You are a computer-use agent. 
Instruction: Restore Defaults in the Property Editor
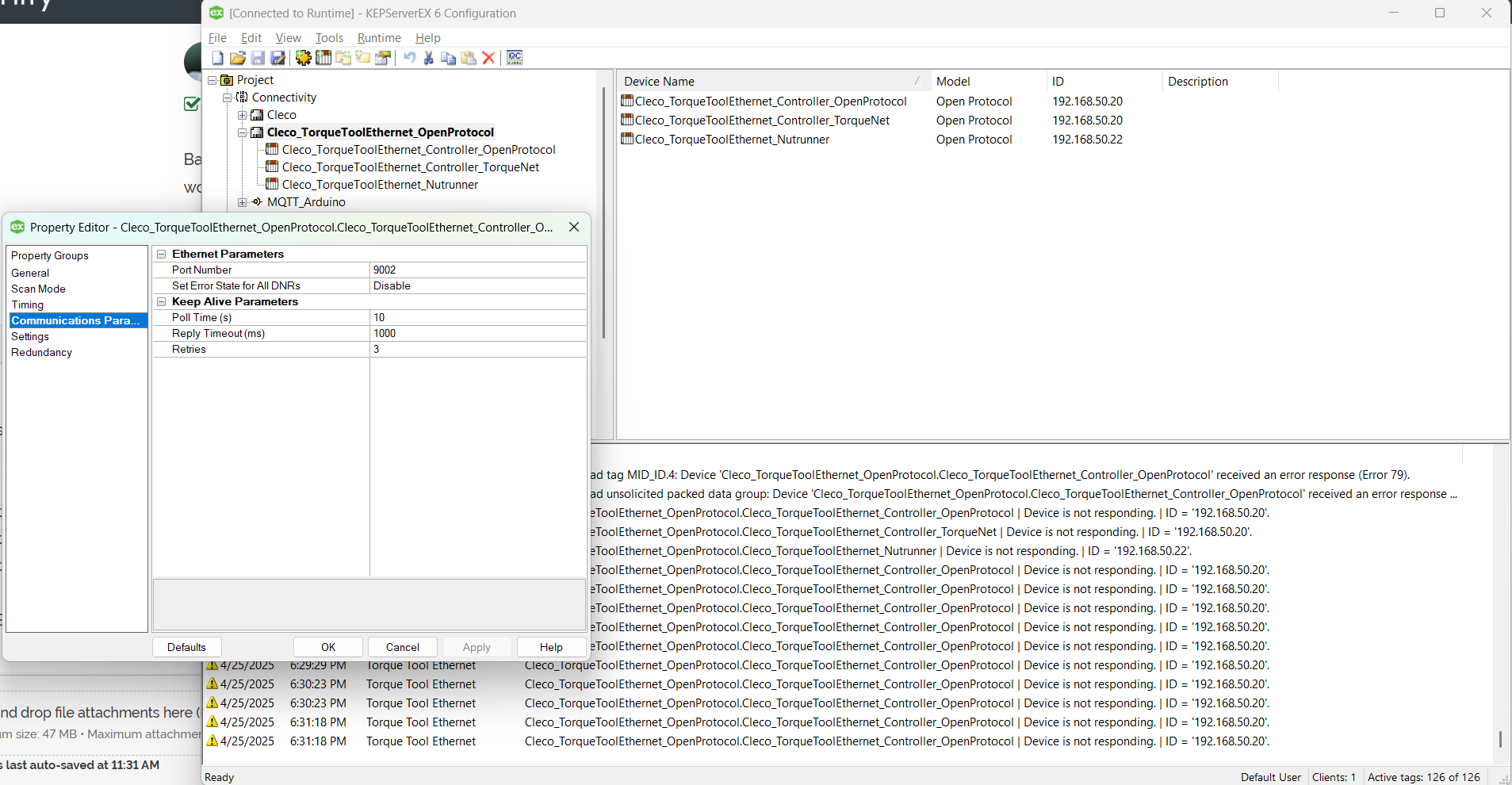point(186,647)
